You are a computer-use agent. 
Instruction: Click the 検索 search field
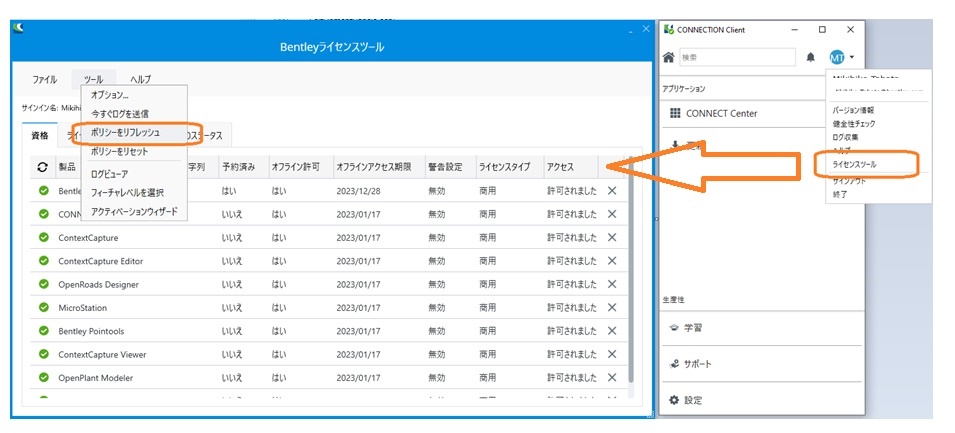coord(735,58)
